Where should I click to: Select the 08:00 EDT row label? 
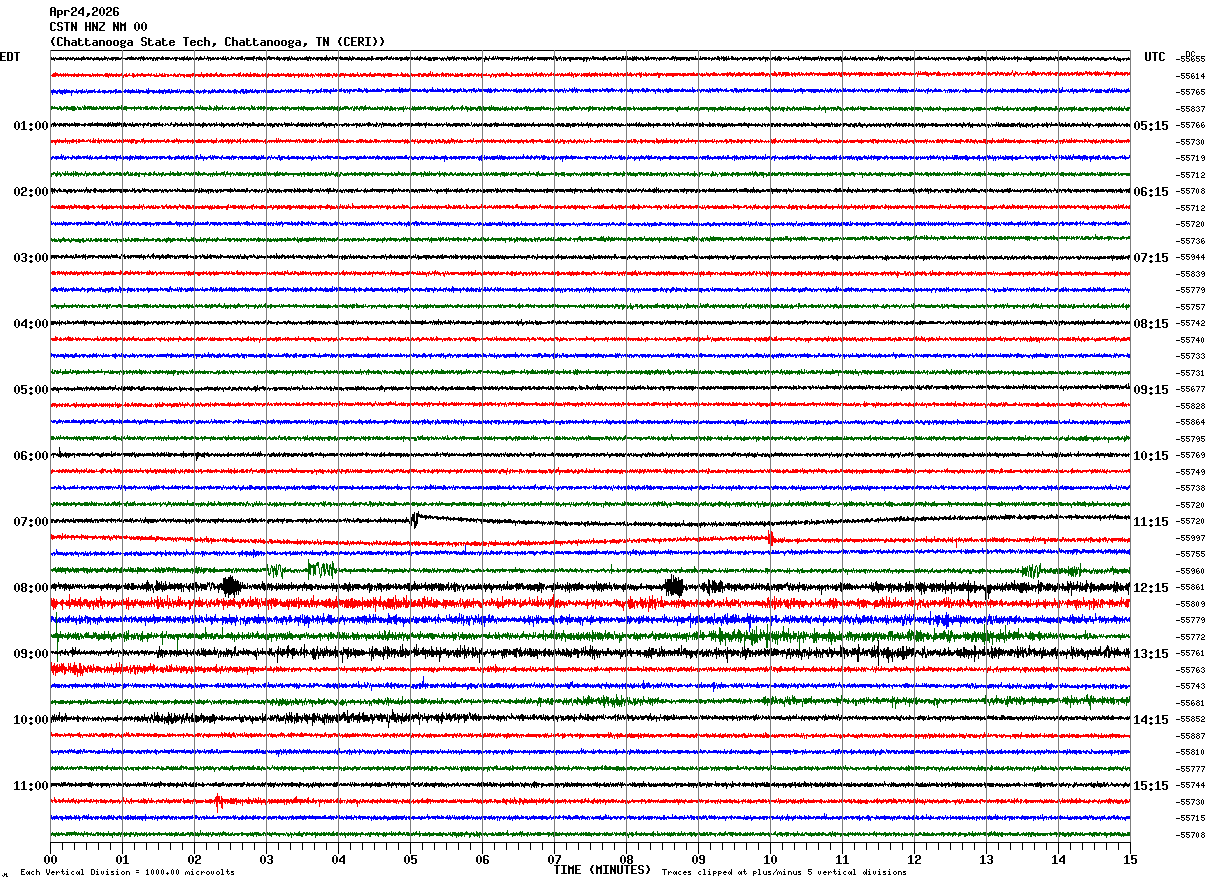point(31,588)
